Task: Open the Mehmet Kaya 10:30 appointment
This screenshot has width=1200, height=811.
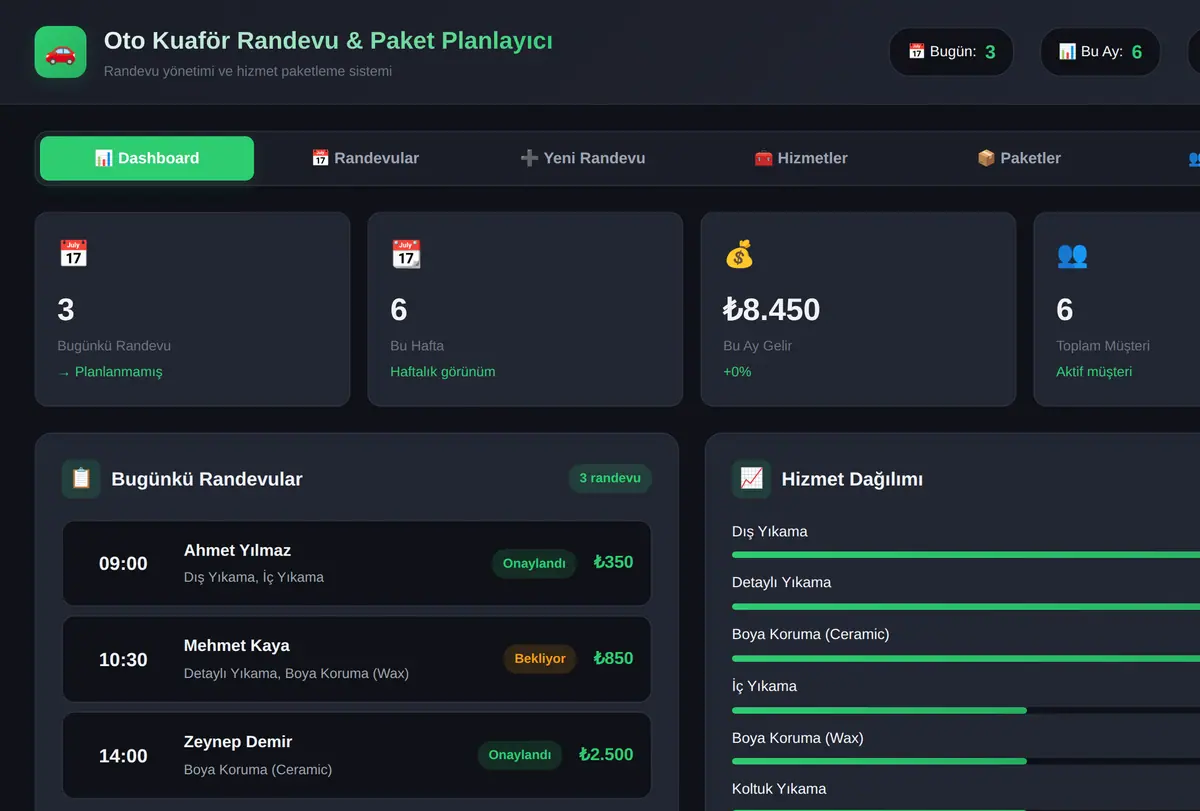Action: coord(357,659)
